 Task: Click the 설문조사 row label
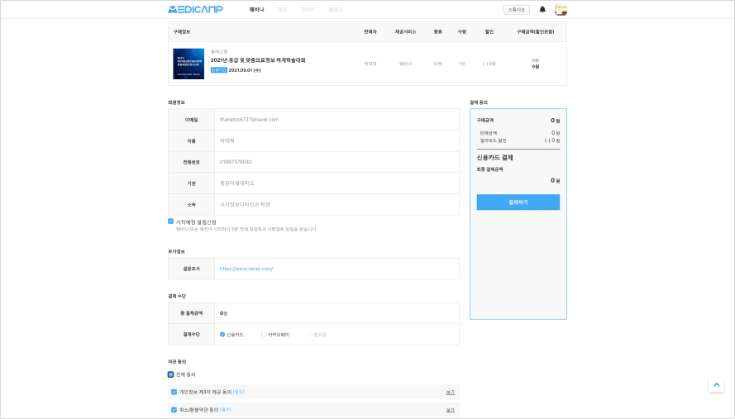[191, 269]
